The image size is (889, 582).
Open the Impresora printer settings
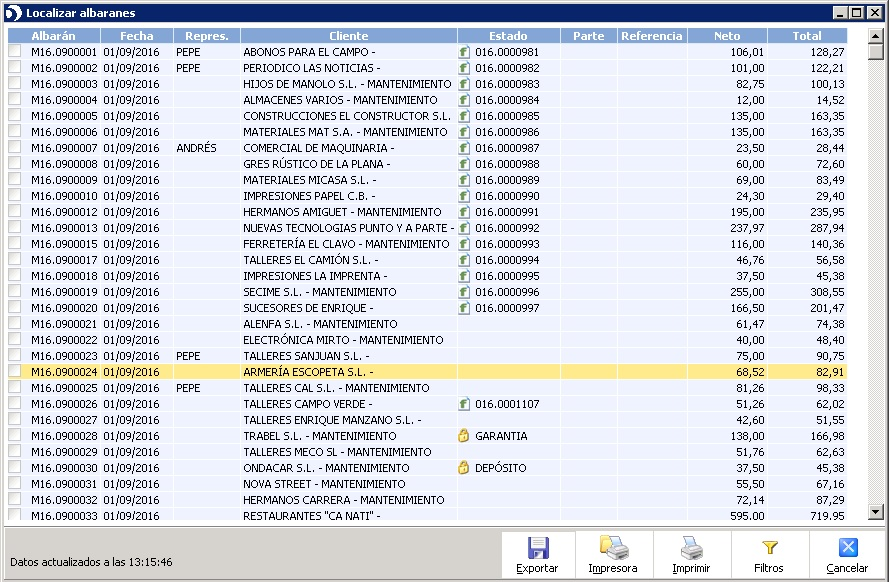[613, 555]
